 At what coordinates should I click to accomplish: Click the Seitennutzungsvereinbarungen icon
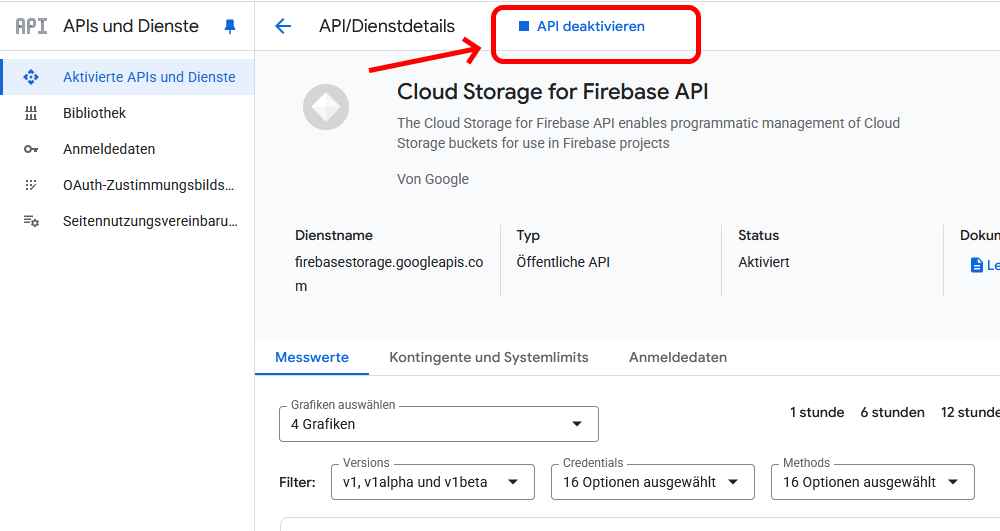(x=31, y=221)
